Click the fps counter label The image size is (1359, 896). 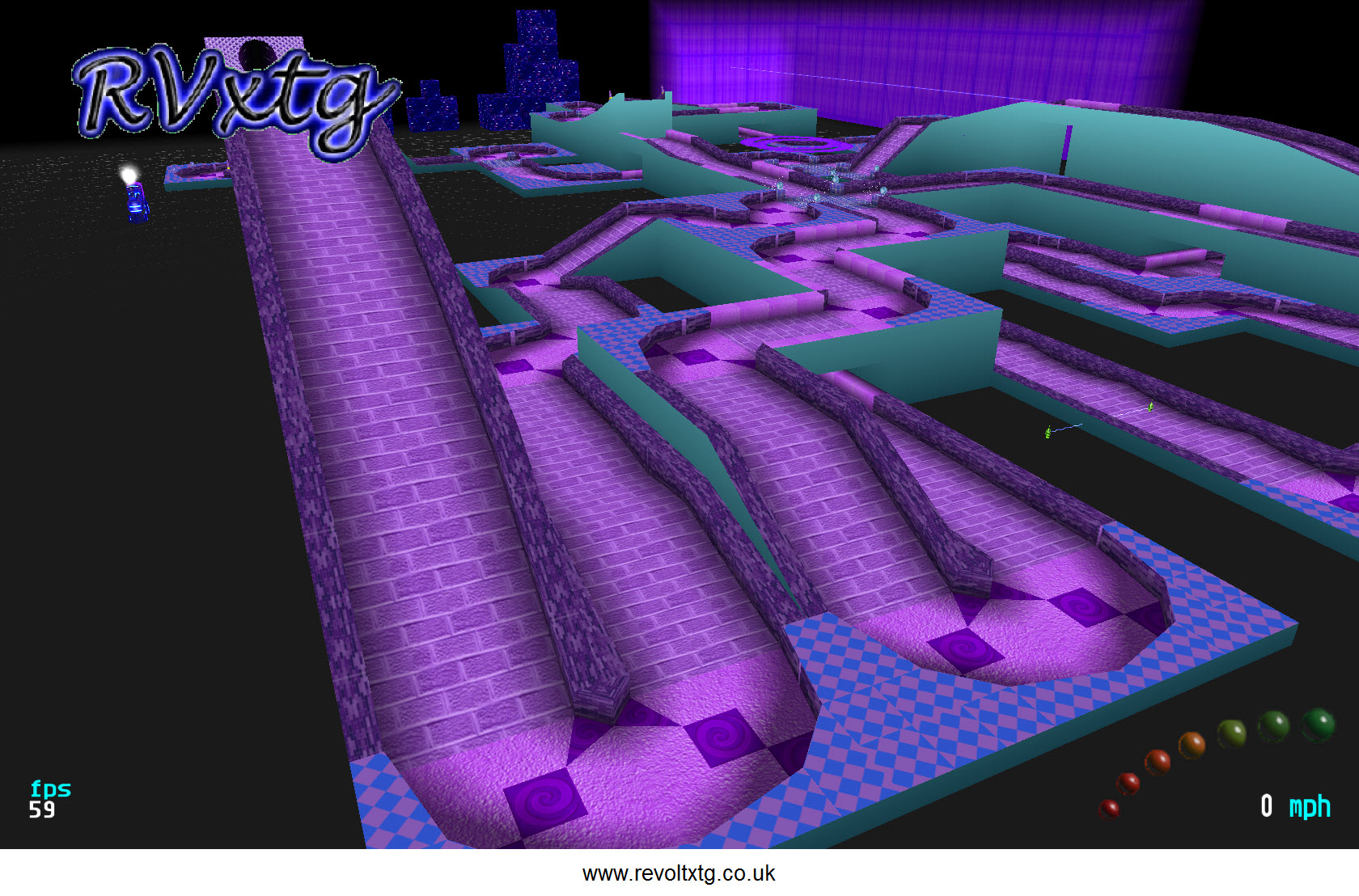[x=50, y=788]
